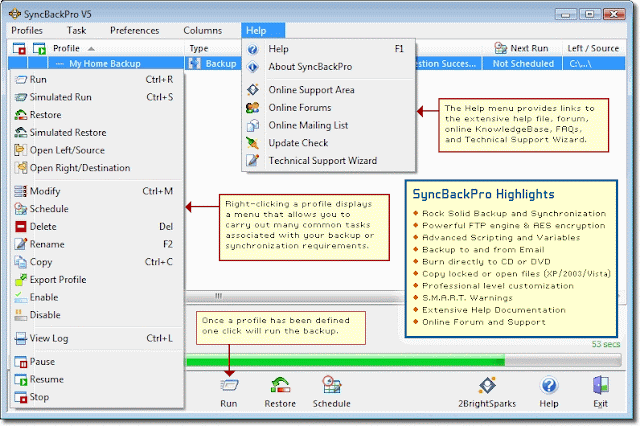Click the Not Scheduled cell
The image size is (640, 426).
tap(523, 64)
